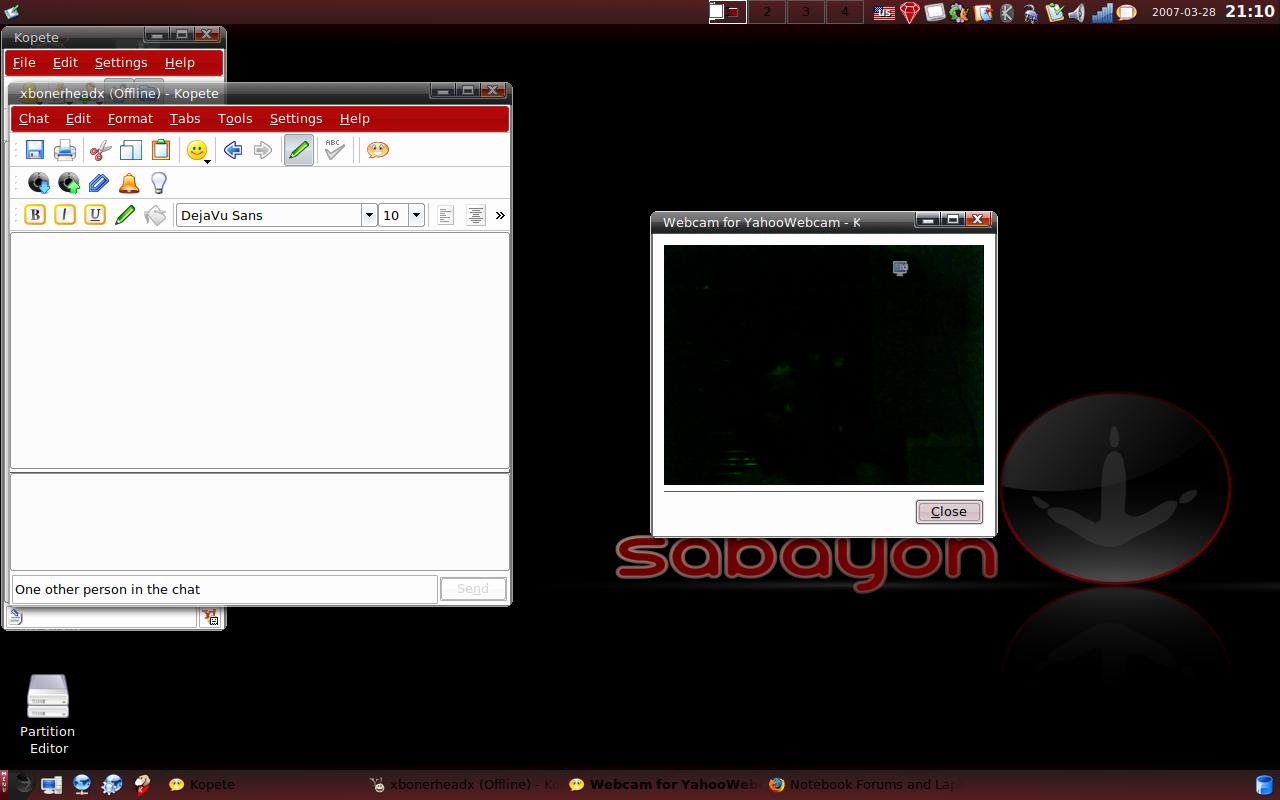Viewport: 1280px width, 800px height.
Task: Open Edit menu in Kopete contact list window
Action: [65, 62]
